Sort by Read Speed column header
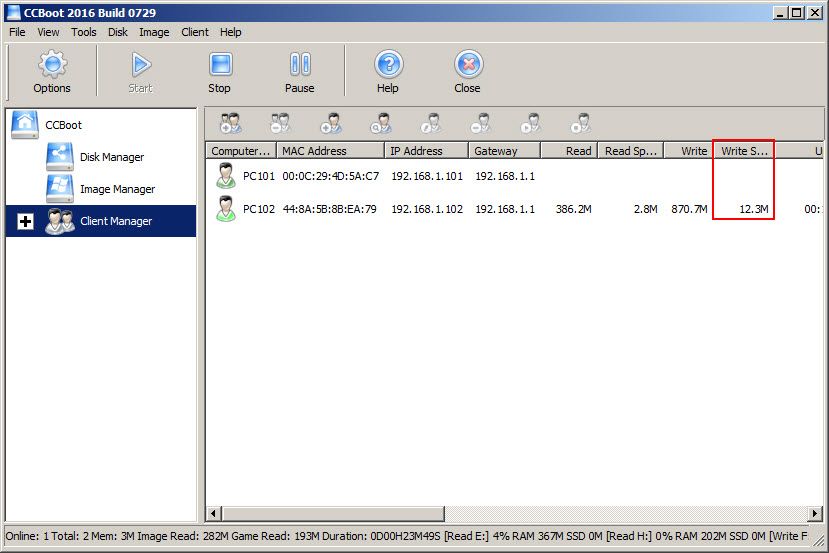Image resolution: width=829 pixels, height=553 pixels. 631,151
